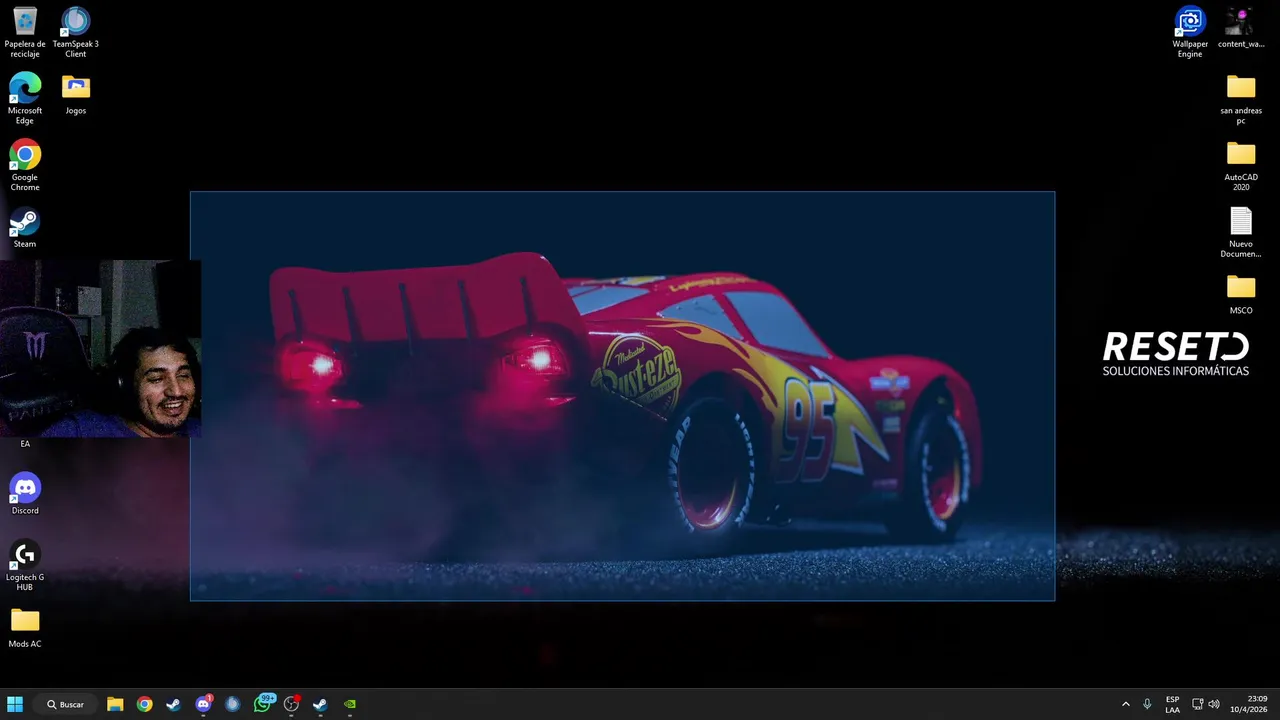1280x720 pixels.
Task: Click the Steam taskbar icon beside Chrome
Action: tap(174, 704)
